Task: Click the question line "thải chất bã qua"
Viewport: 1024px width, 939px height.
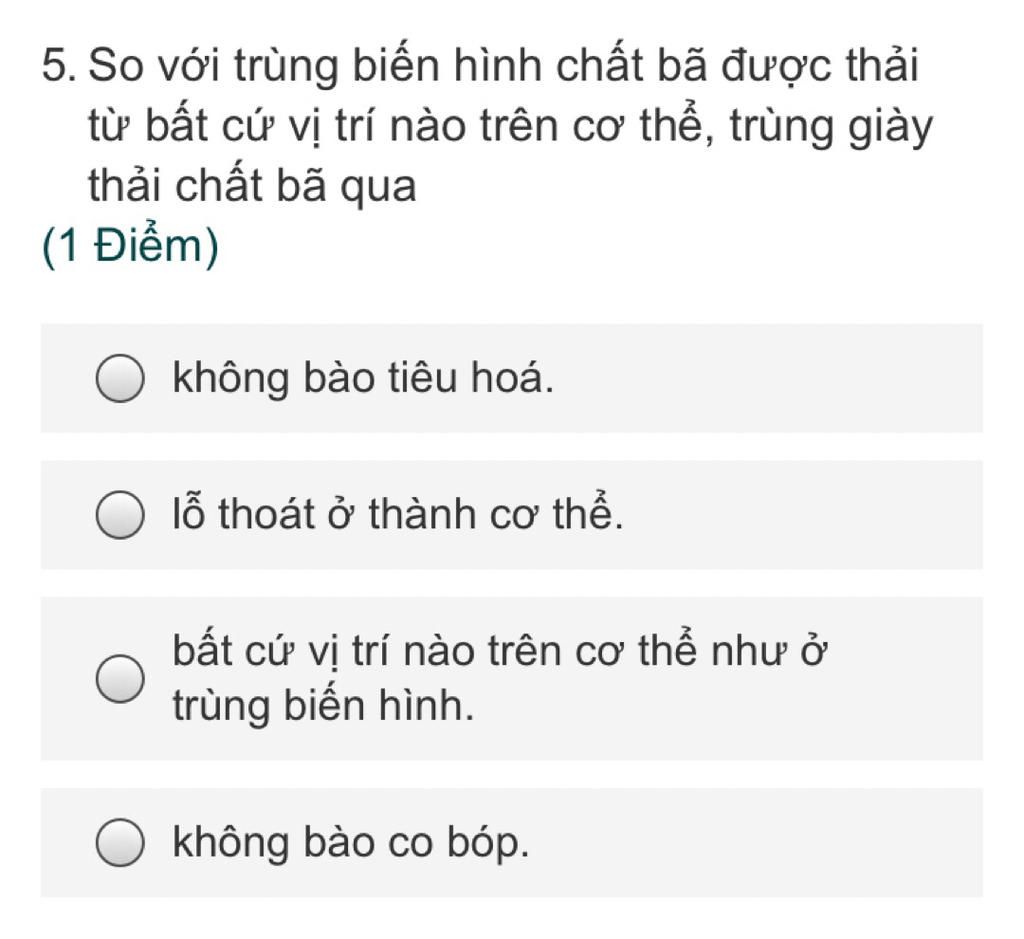Action: [x=252, y=186]
